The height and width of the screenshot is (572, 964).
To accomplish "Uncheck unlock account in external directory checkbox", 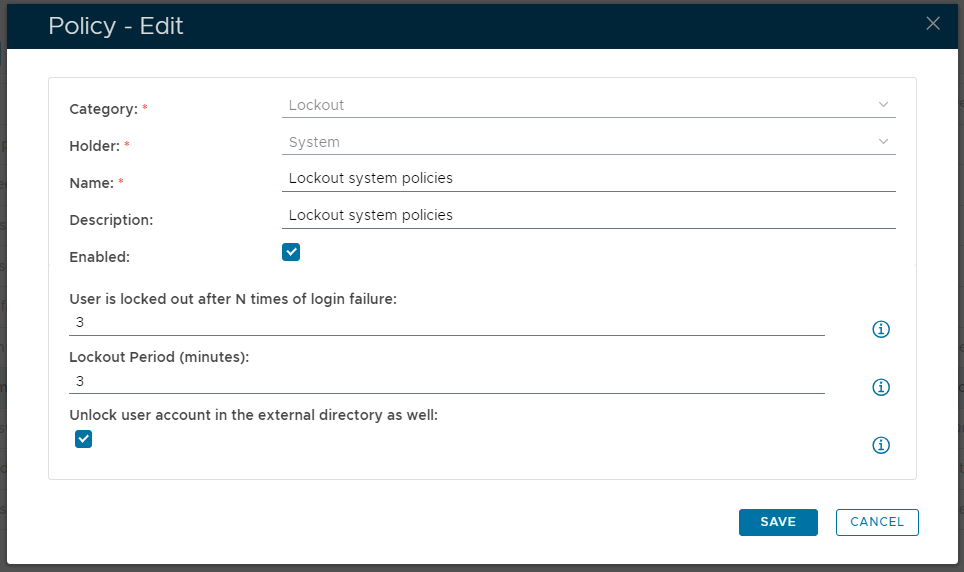I will (84, 438).
